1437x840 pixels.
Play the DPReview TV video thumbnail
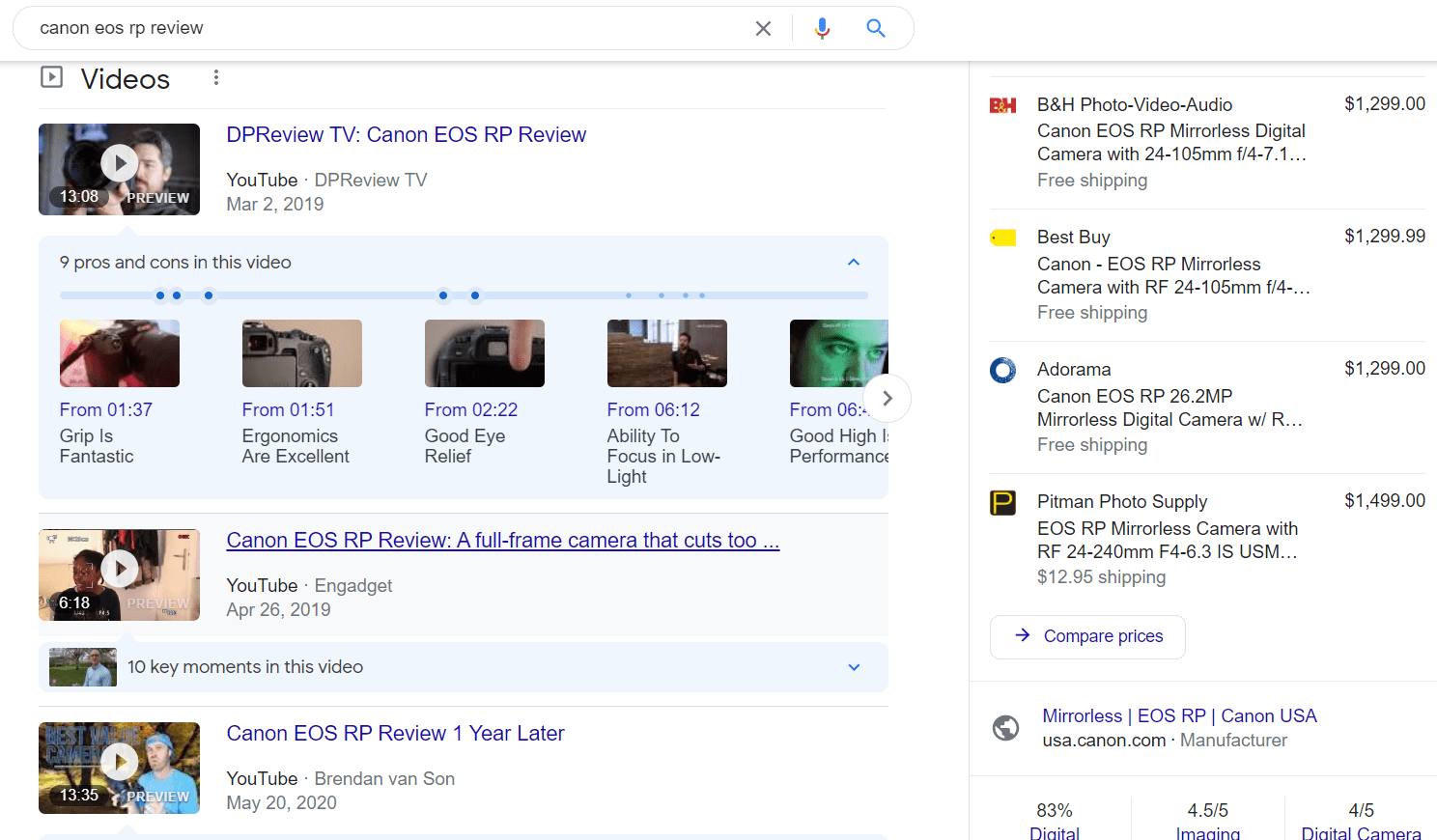(119, 169)
